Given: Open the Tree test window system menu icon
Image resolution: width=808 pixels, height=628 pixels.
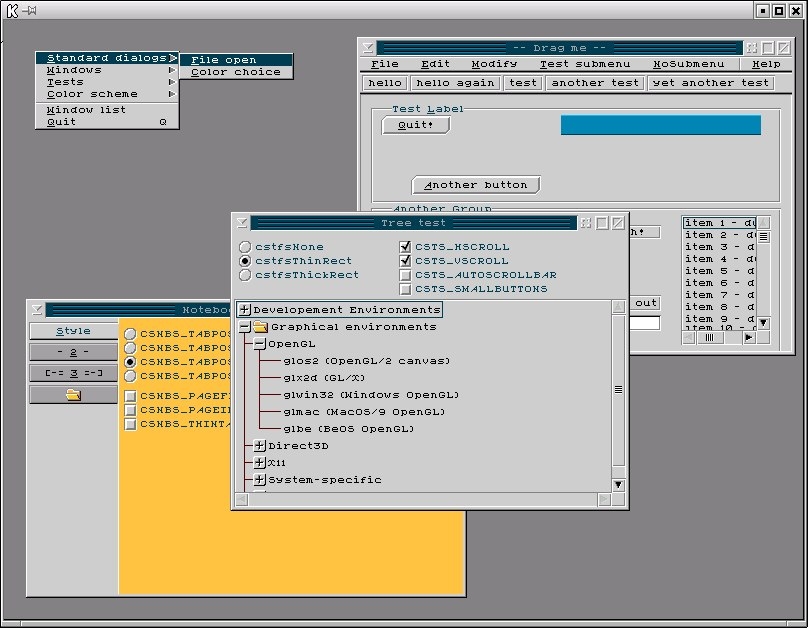Looking at the screenshot, I should coord(241,223).
